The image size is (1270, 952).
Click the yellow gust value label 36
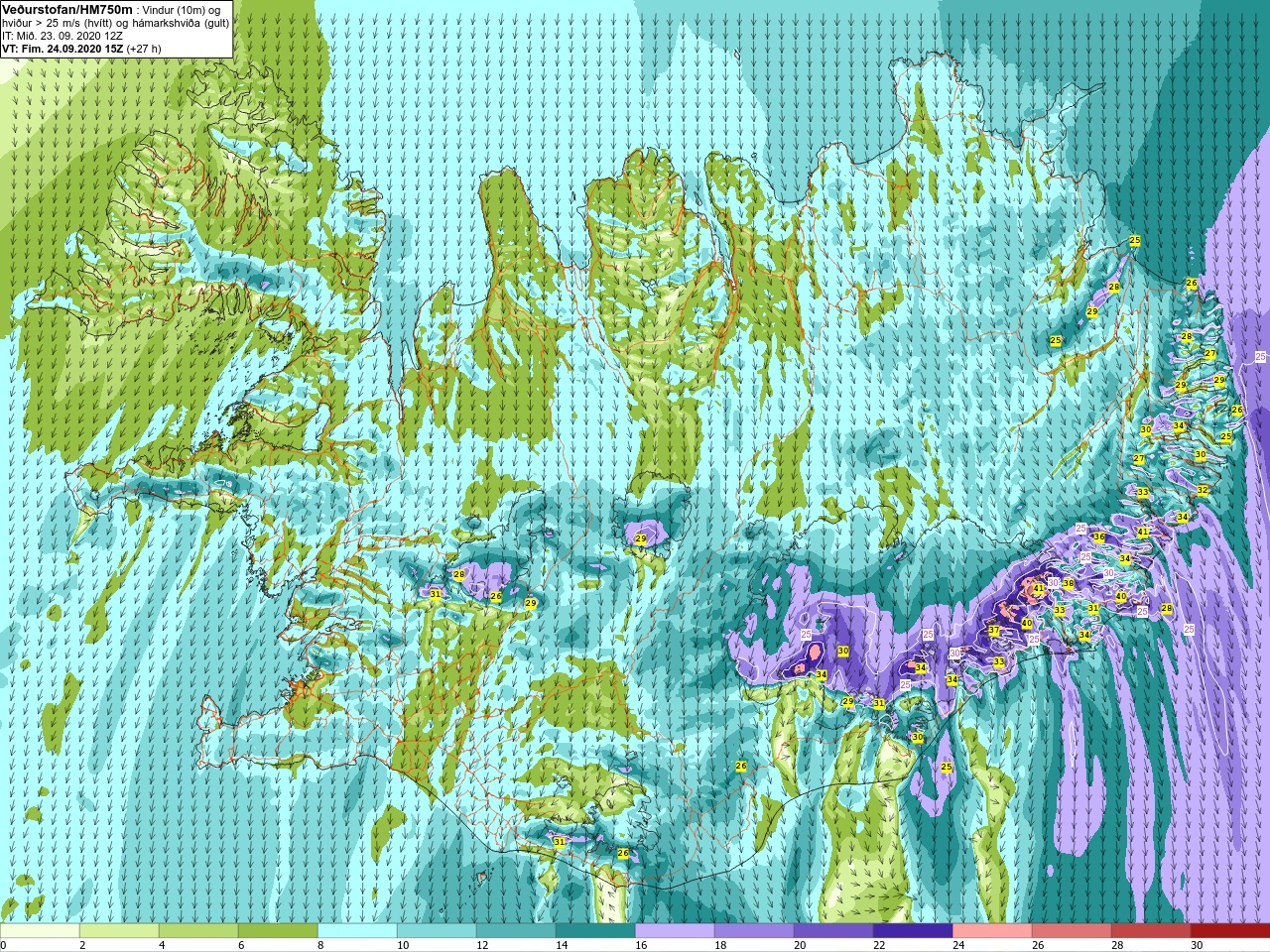(1099, 537)
